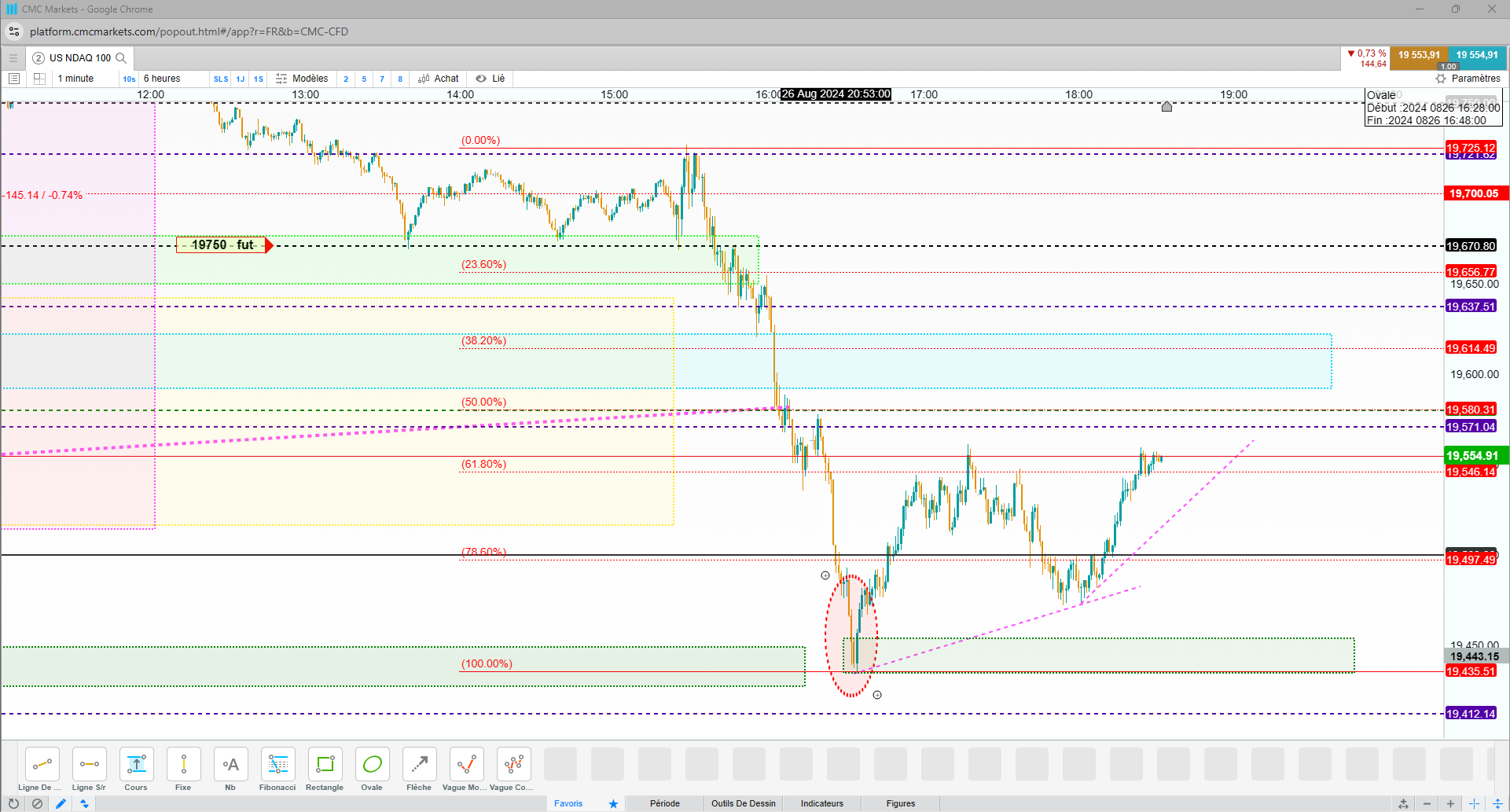This screenshot has height=812, width=1510.
Task: Click the 19,412.14 purple price tag
Action: [1471, 714]
